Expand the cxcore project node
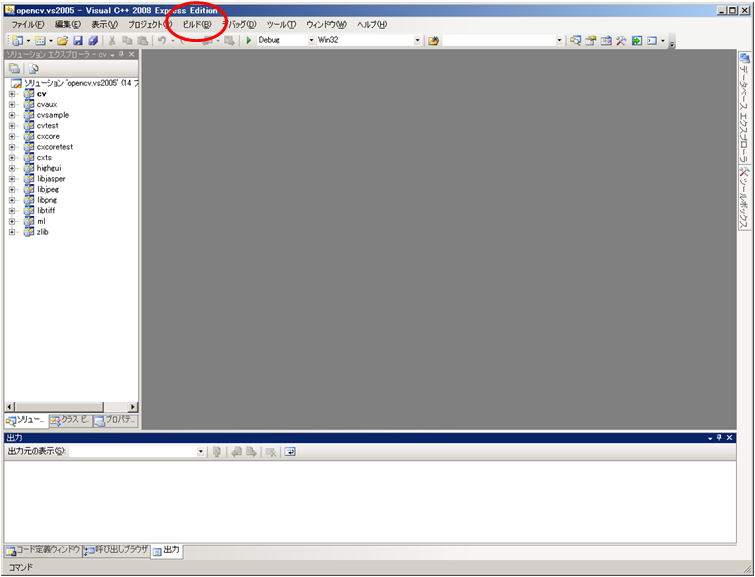 (12, 136)
